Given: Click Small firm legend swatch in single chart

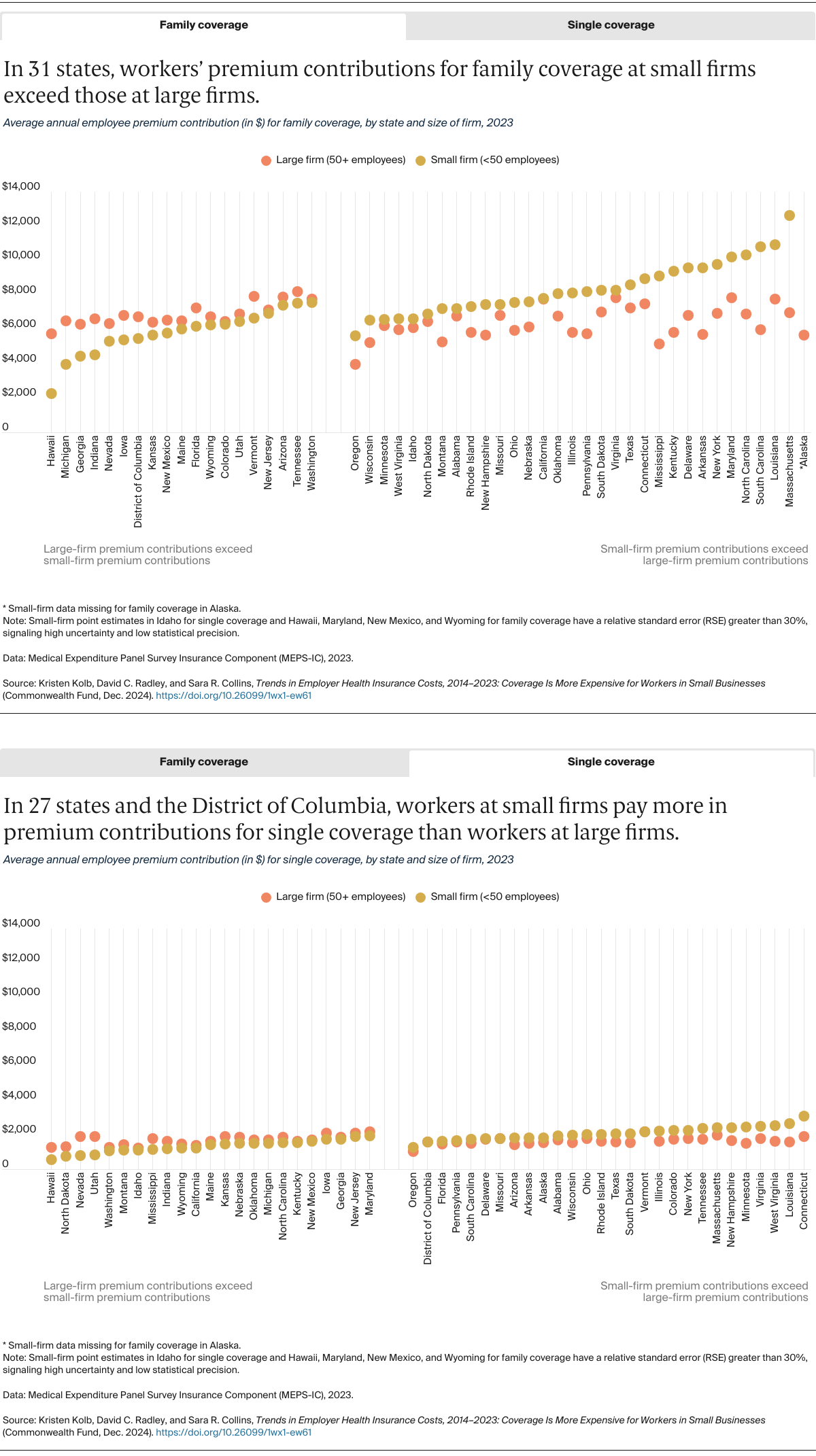Looking at the screenshot, I should pos(420,897).
